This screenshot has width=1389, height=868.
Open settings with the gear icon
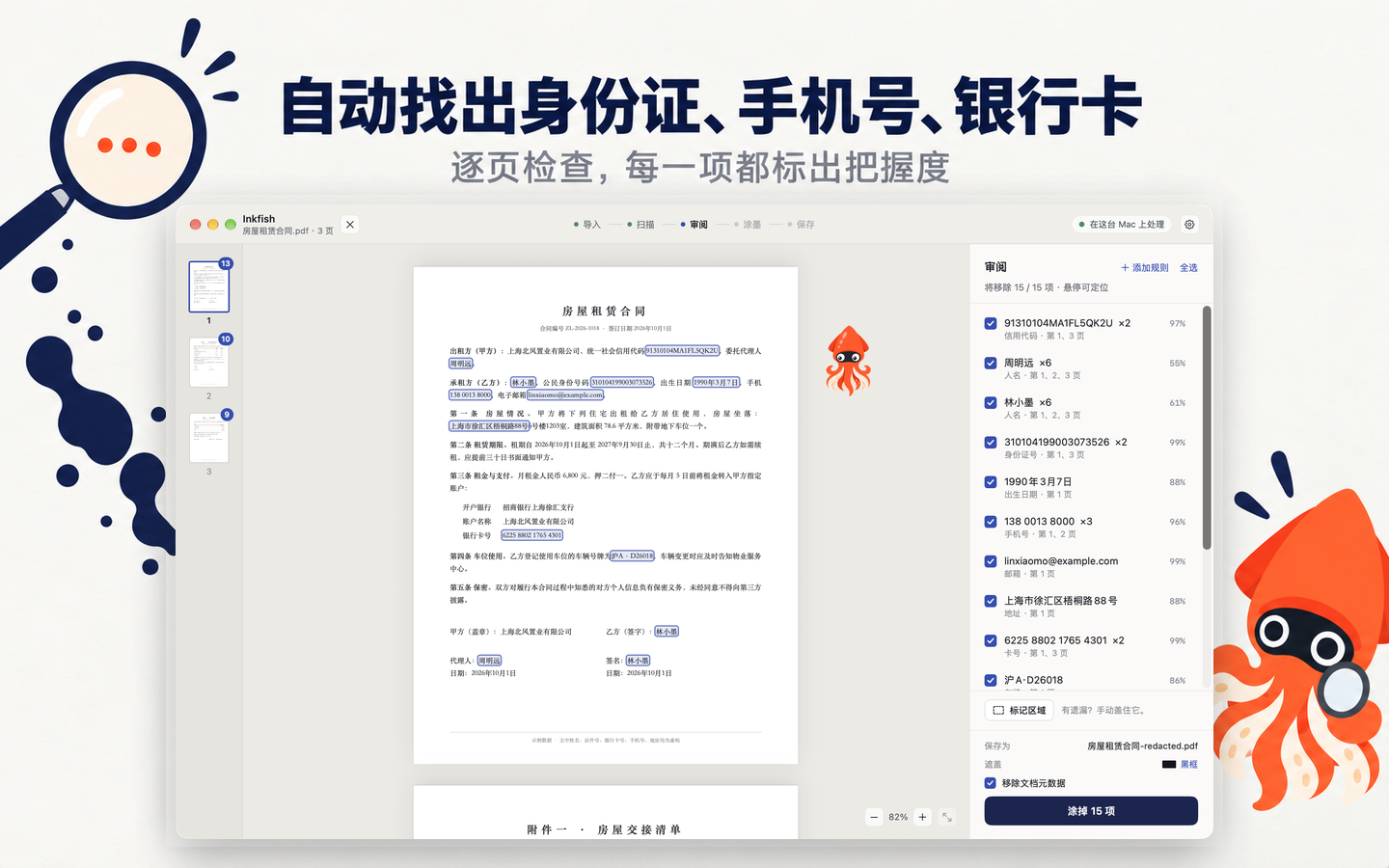pos(1189,225)
